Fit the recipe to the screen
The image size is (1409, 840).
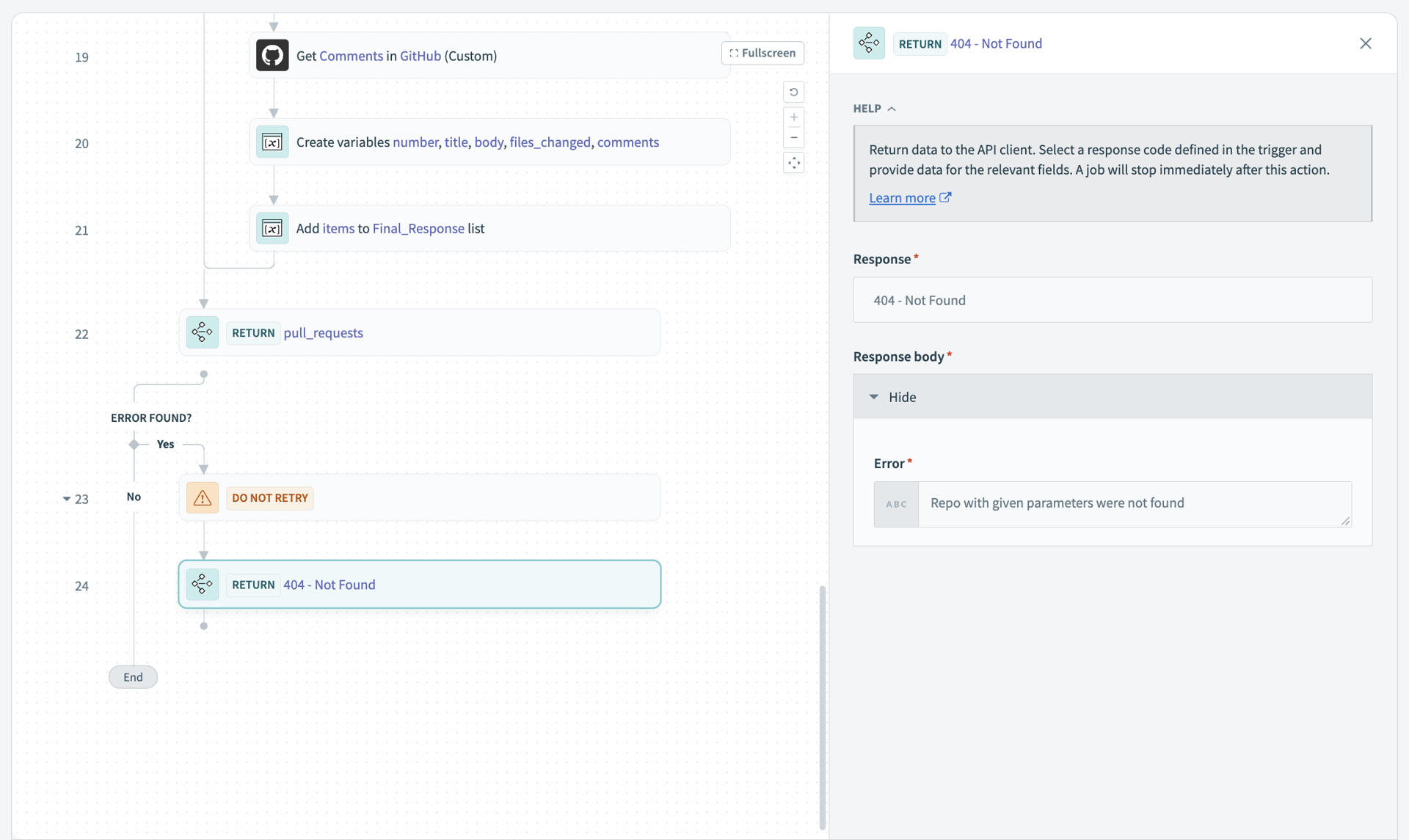pos(793,163)
